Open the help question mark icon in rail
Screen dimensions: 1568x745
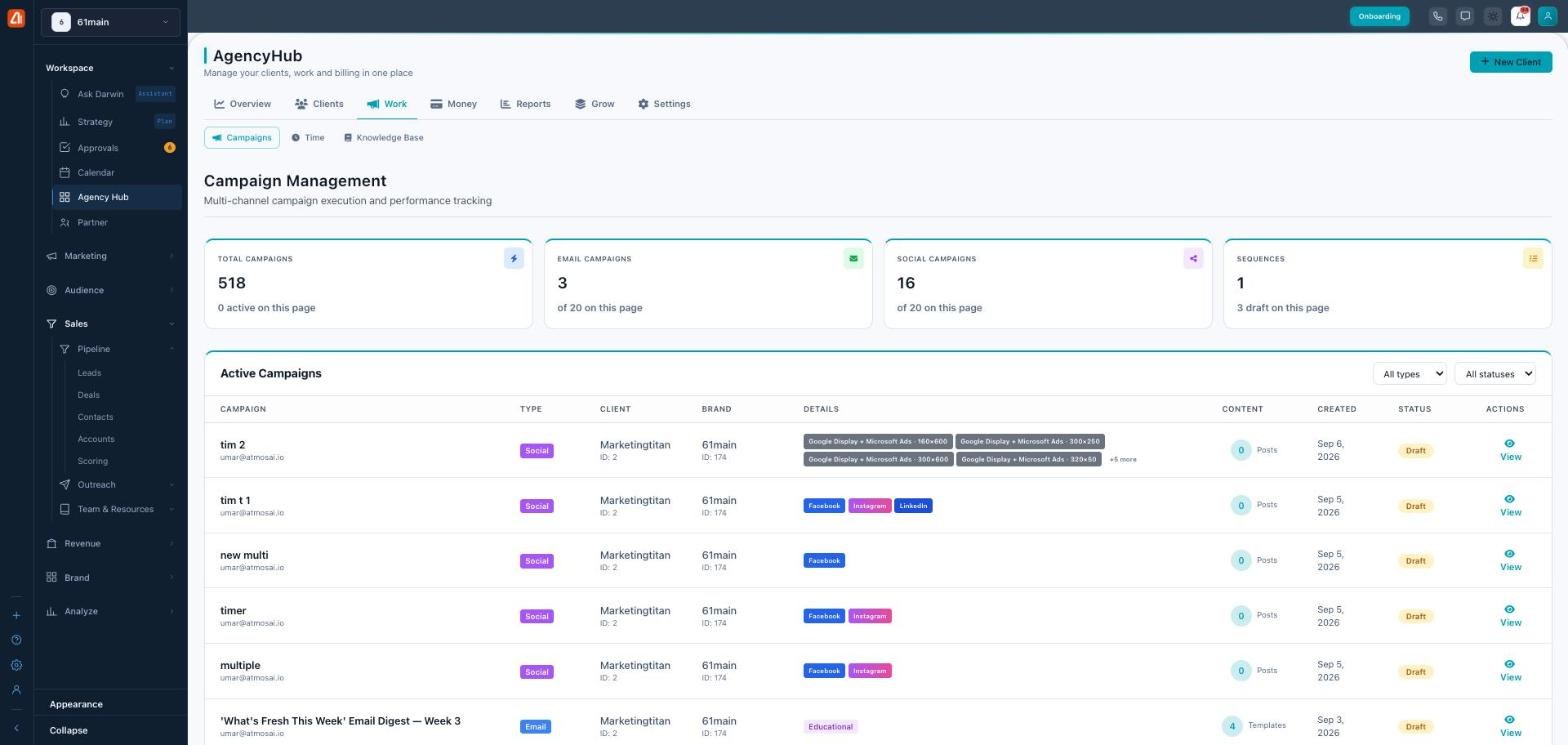click(16, 640)
